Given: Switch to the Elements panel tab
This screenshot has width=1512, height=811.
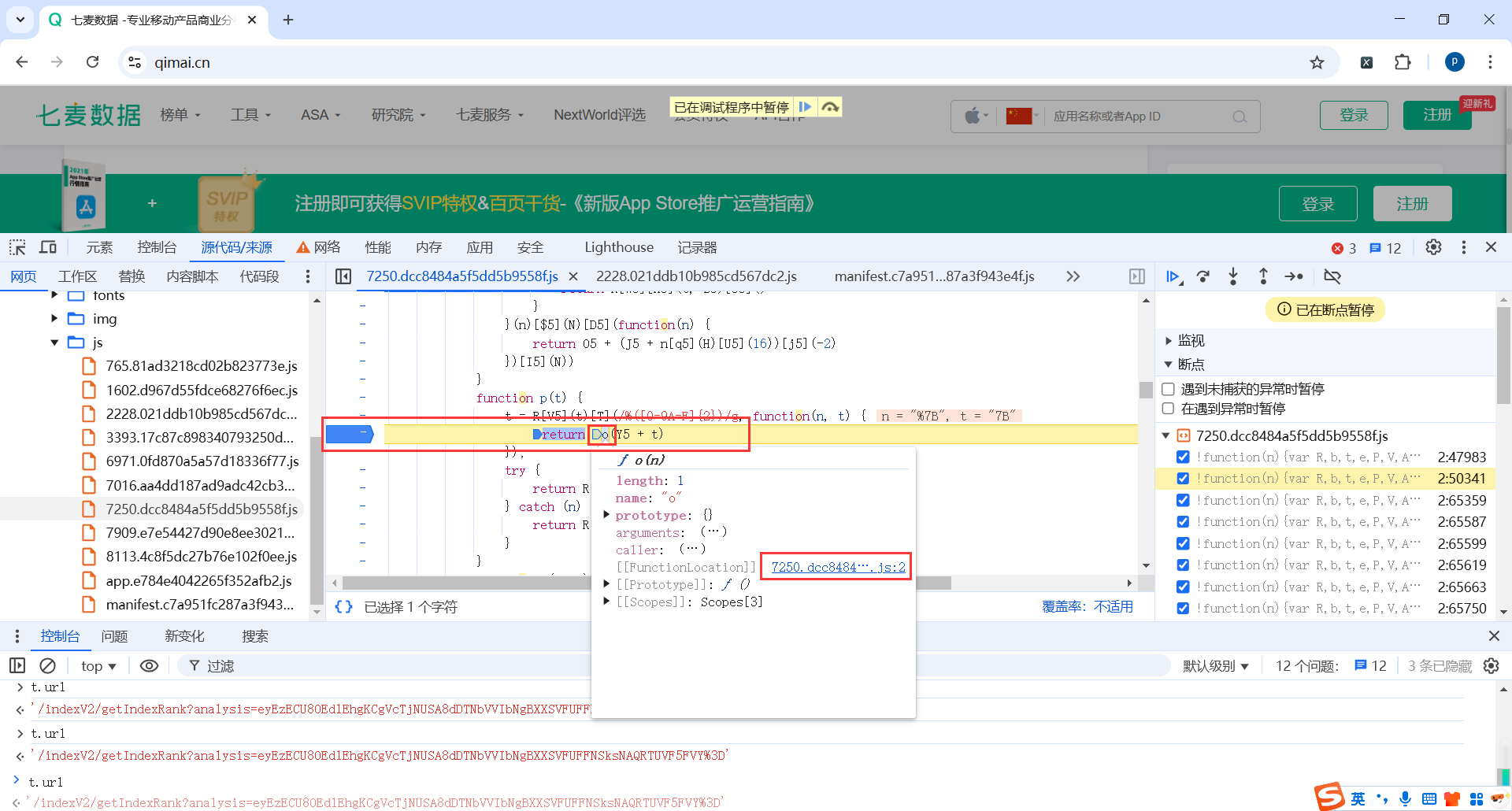Looking at the screenshot, I should [x=99, y=247].
